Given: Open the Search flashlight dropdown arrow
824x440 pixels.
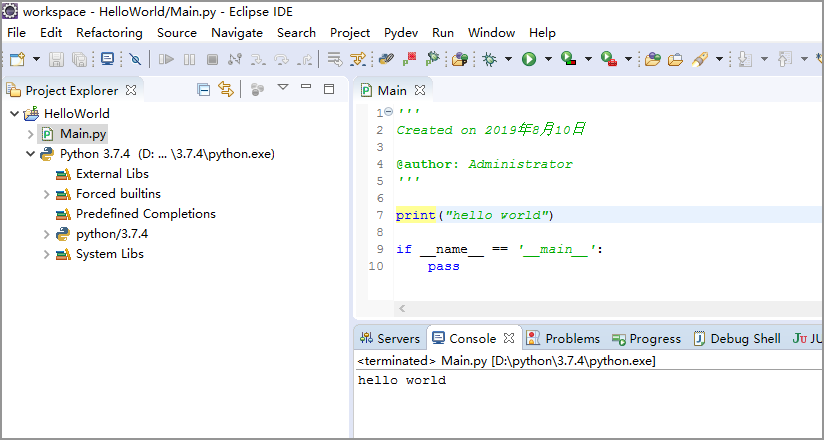Looking at the screenshot, I should click(x=719, y=59).
